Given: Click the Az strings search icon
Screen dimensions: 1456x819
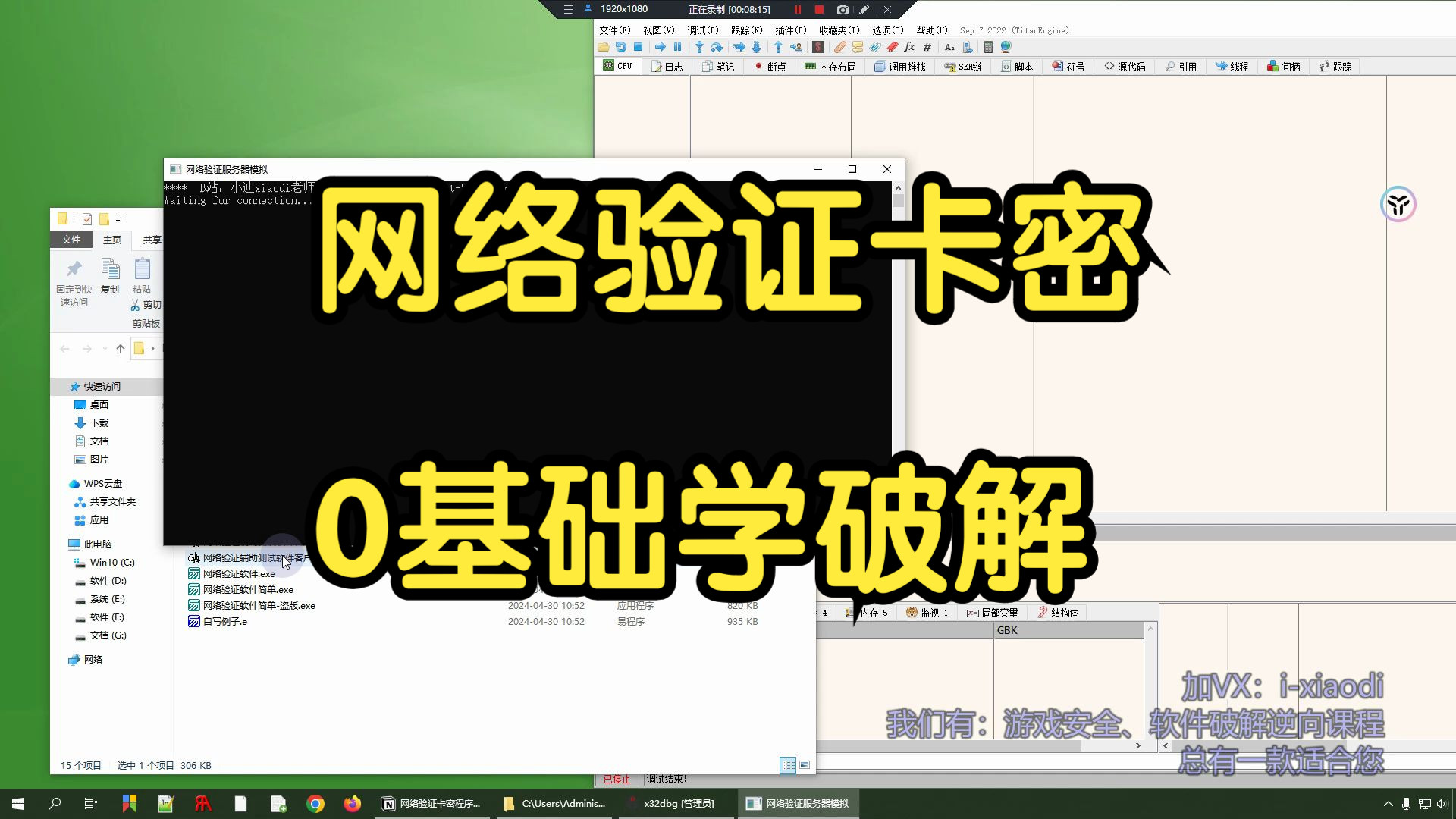Looking at the screenshot, I should pos(949,47).
